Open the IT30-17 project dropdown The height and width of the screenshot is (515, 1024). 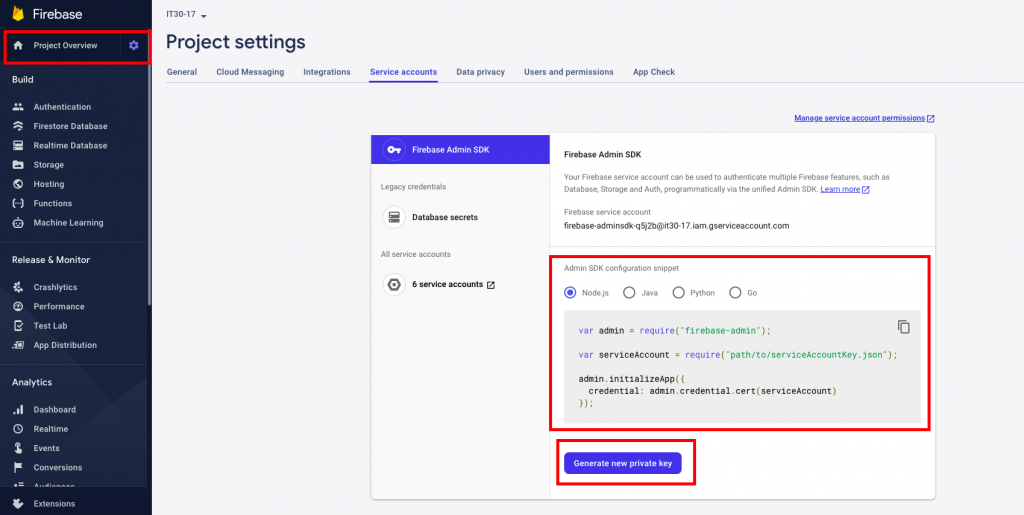(186, 14)
